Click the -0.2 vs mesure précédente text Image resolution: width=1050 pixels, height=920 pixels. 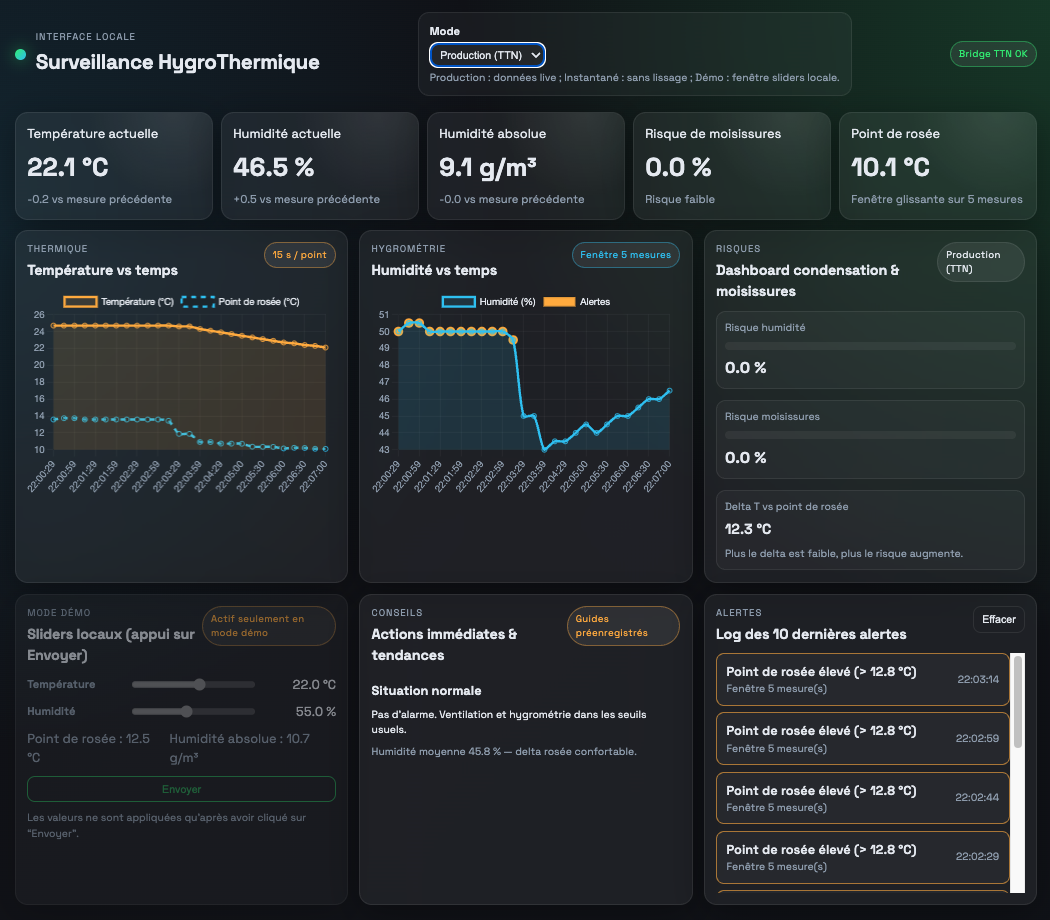coord(100,200)
